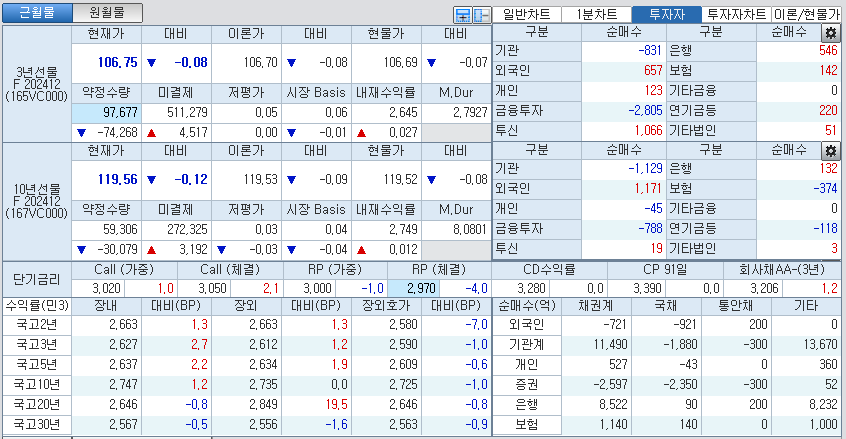Select the 국고30년 row label
Viewport: 846px width, 439px height.
coord(37,424)
